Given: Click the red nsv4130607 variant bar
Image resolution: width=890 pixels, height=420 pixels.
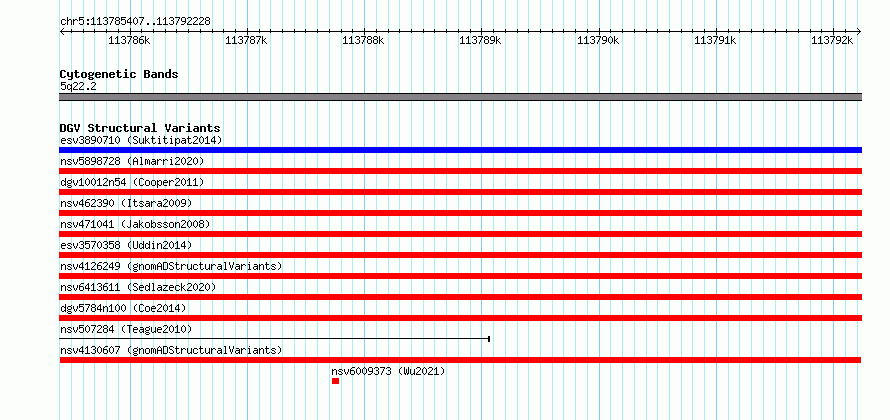Looking at the screenshot, I should click(460, 360).
